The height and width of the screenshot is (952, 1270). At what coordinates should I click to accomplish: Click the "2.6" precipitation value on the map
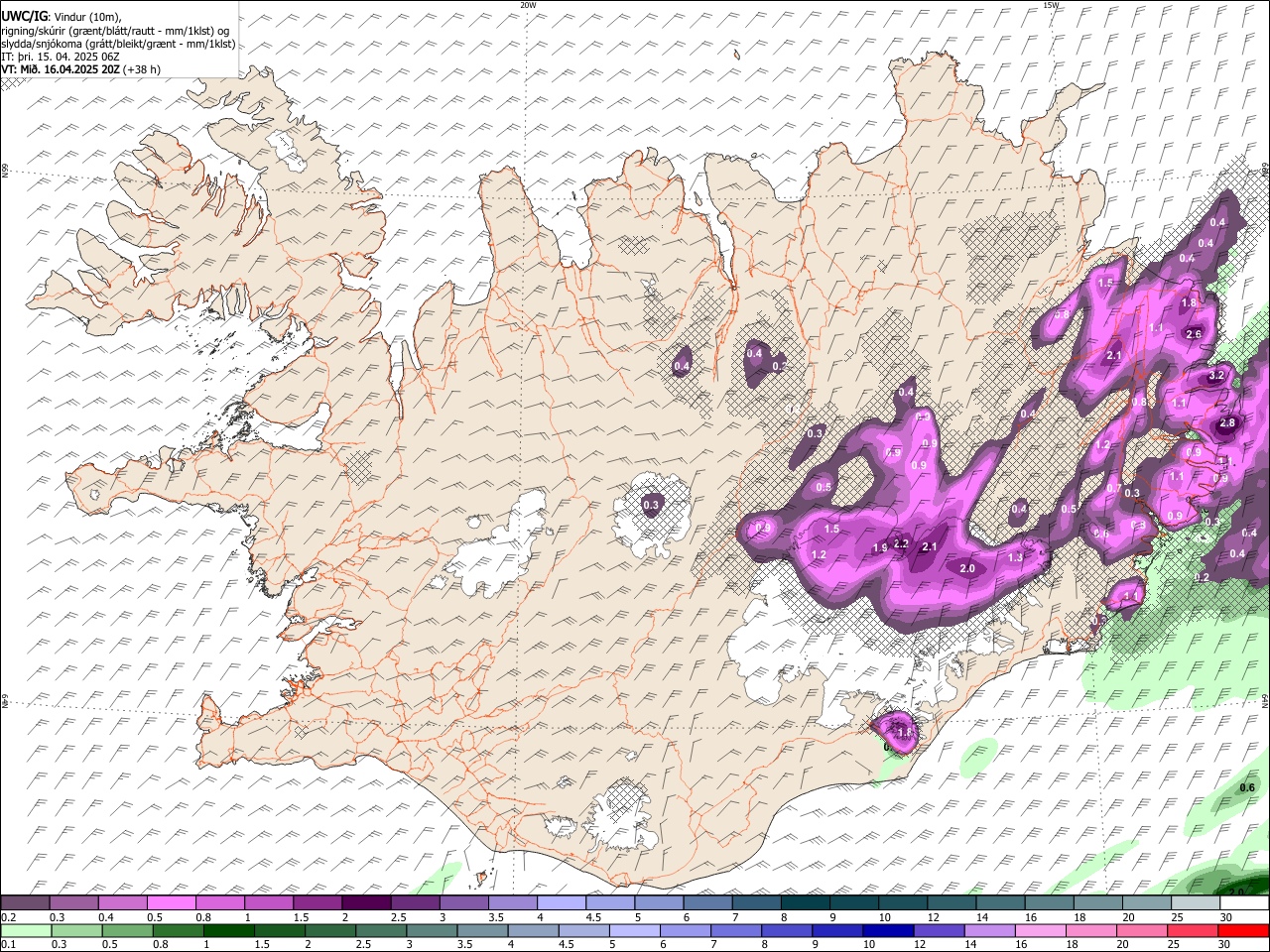(x=1194, y=334)
